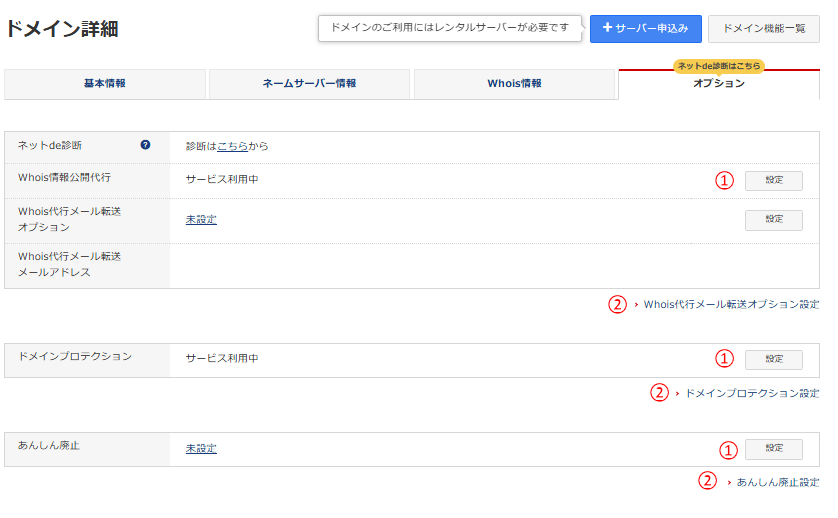This screenshot has width=838, height=518.
Task: Open the ドメイン機能一覧 button
Action: (x=764, y=29)
